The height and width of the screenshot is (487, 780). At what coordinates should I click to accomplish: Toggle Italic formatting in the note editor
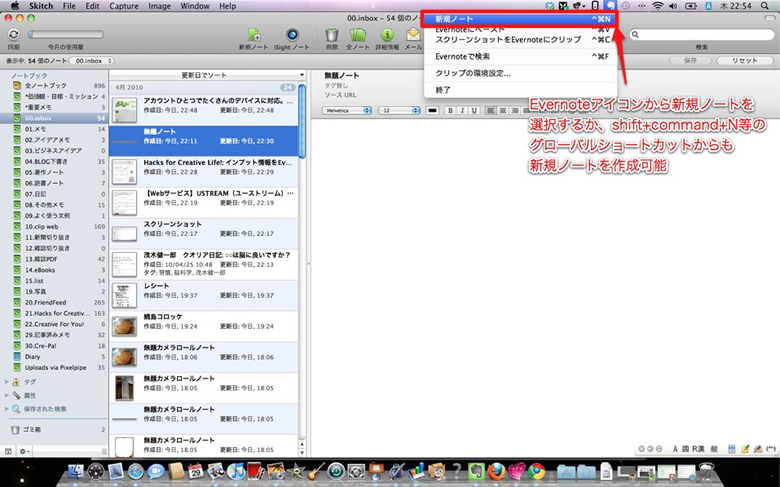pyautogui.click(x=462, y=110)
